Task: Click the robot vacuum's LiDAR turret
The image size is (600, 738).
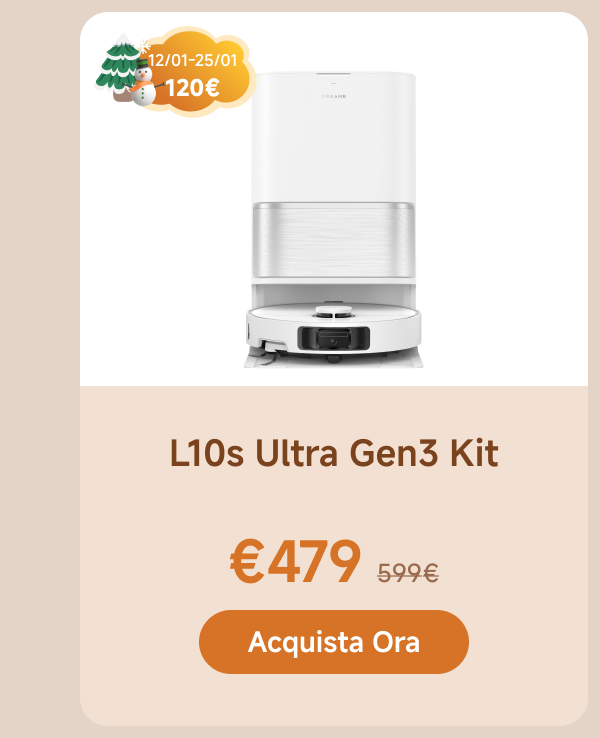Action: (334, 313)
